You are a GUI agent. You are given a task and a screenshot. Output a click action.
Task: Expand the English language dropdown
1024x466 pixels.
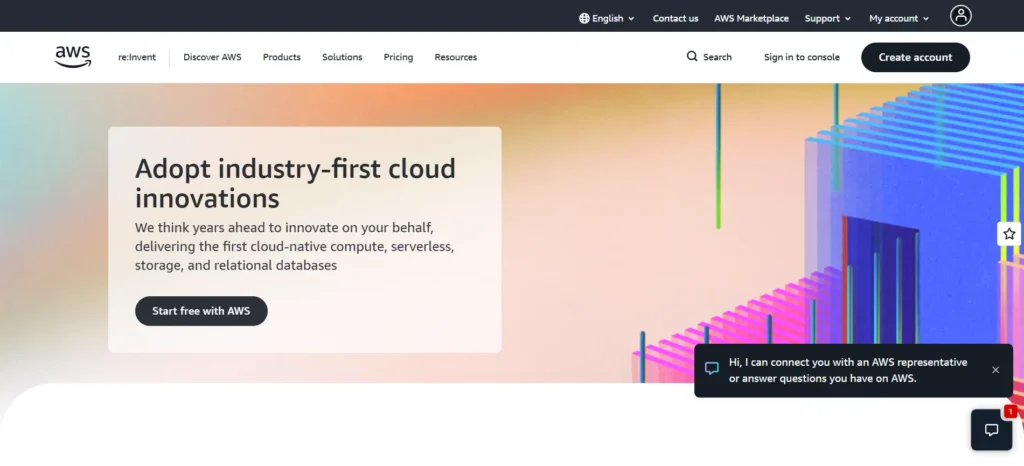pos(607,18)
